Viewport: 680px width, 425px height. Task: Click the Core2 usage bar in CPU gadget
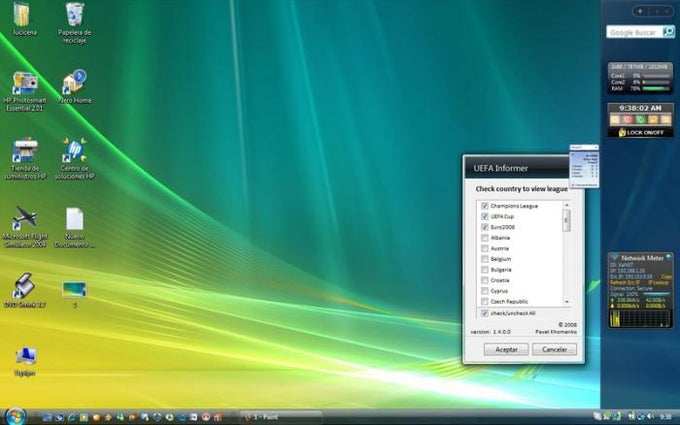pyautogui.click(x=656, y=82)
